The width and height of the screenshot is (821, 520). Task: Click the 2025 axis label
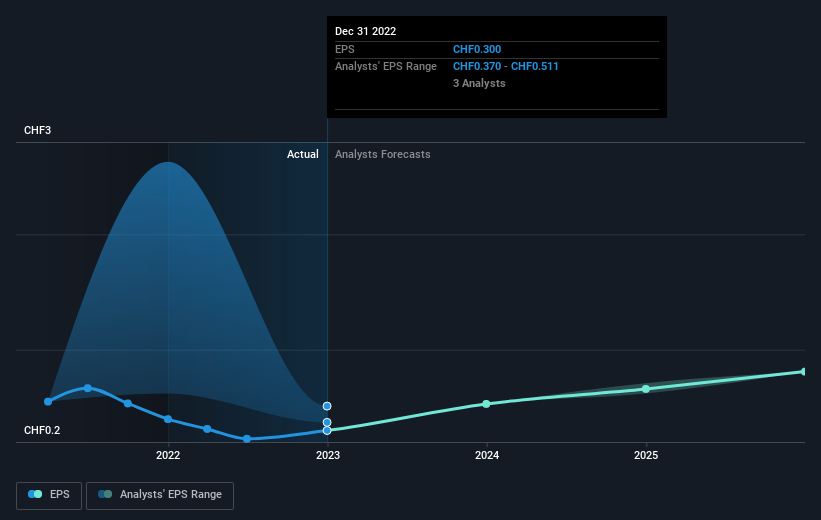(646, 455)
